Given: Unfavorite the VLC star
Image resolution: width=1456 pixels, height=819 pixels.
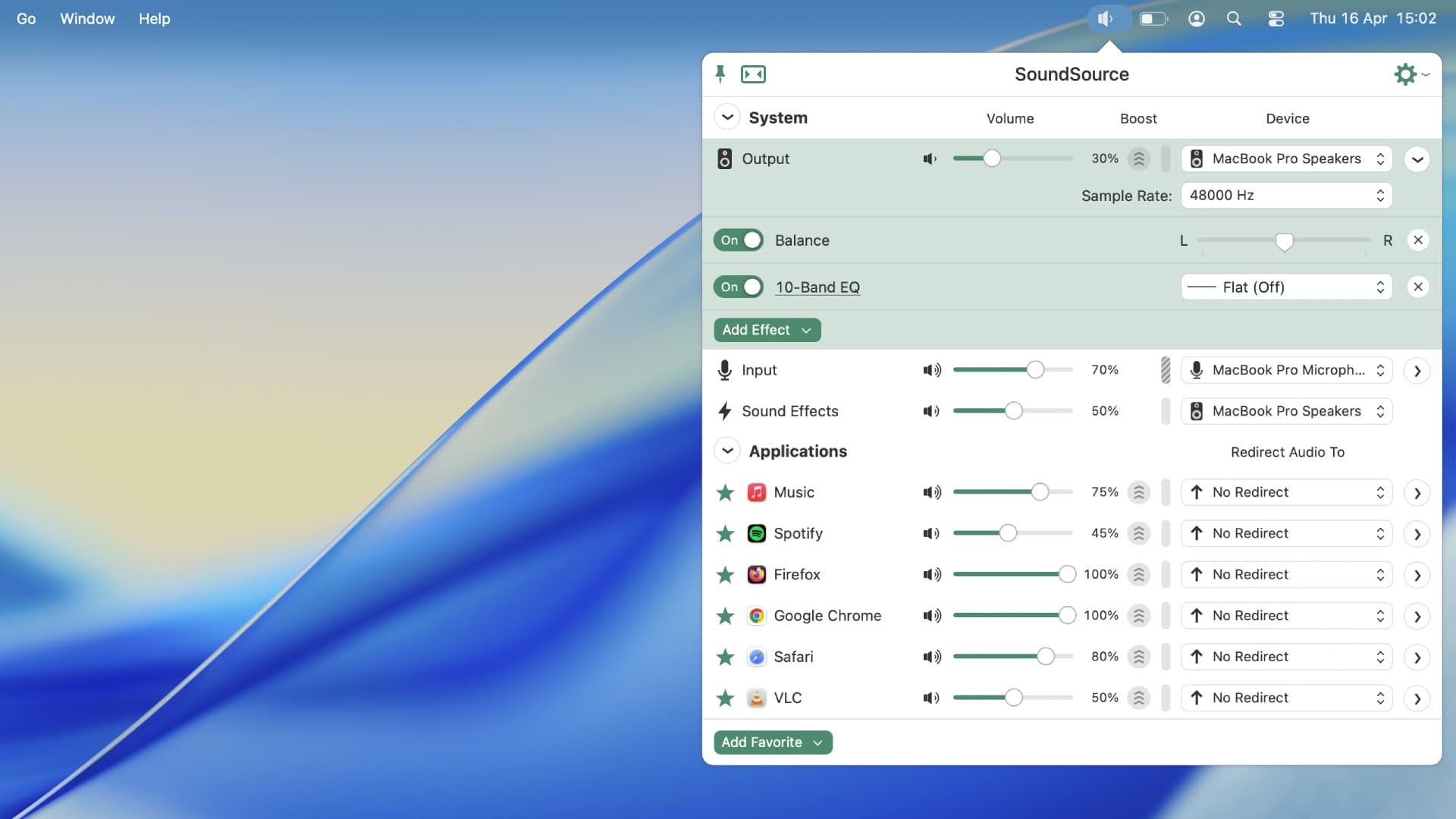Looking at the screenshot, I should click(x=725, y=698).
